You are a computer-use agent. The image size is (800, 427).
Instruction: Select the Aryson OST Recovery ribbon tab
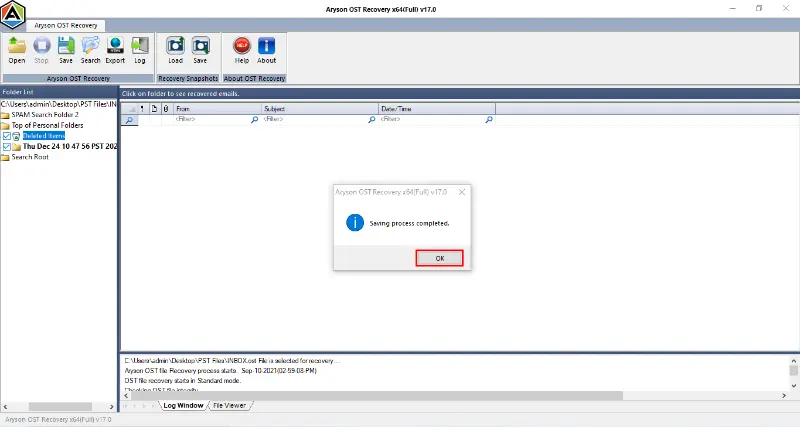pyautogui.click(x=66, y=25)
